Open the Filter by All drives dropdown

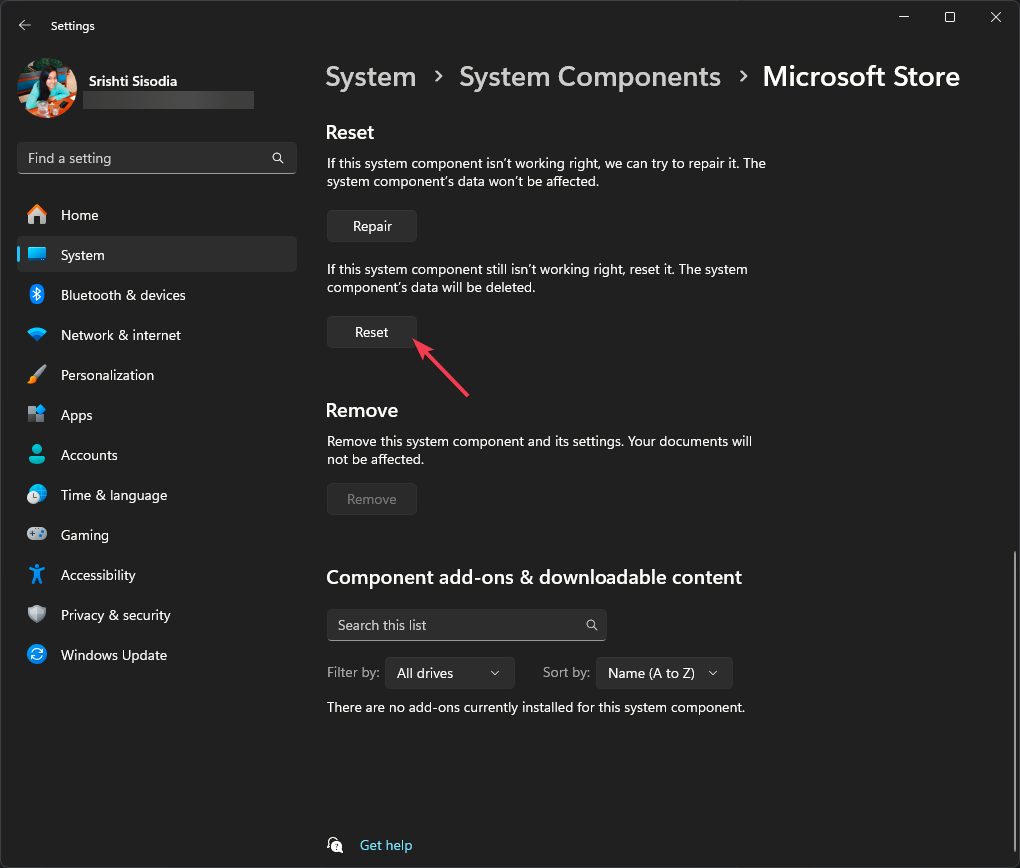(x=450, y=673)
